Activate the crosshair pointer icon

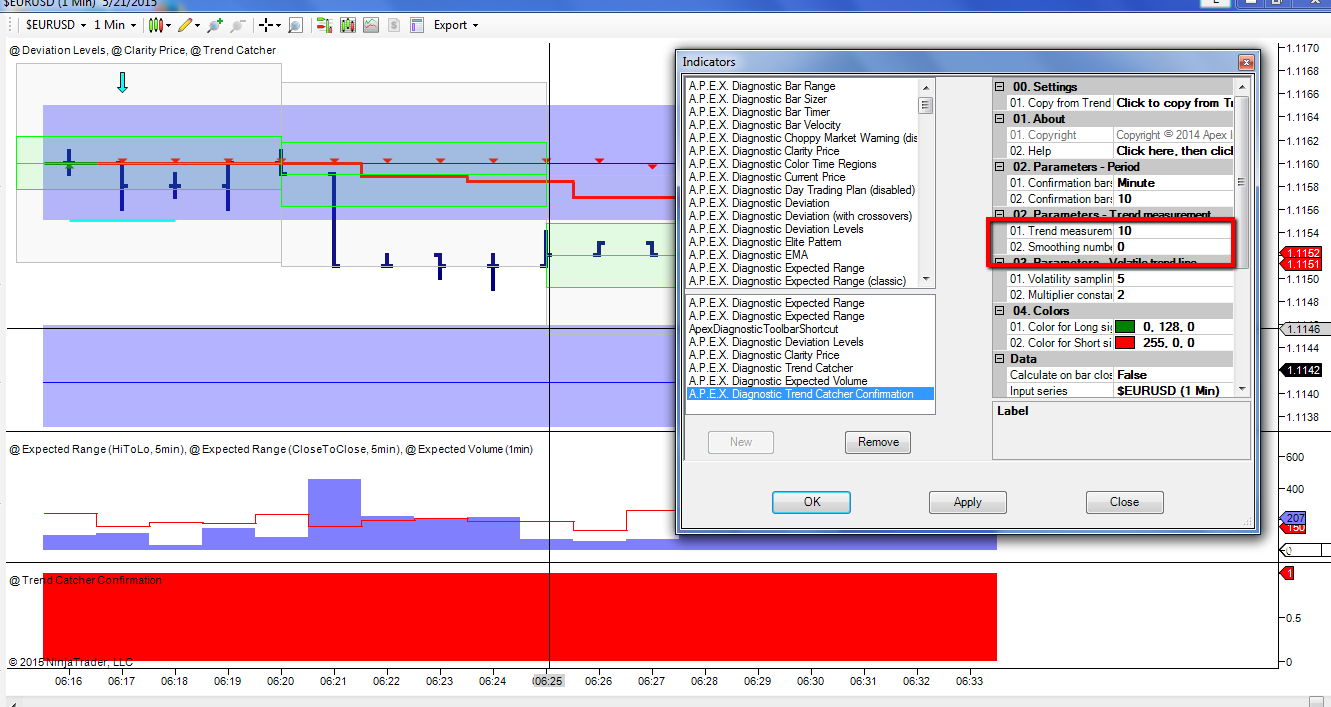pyautogui.click(x=266, y=25)
